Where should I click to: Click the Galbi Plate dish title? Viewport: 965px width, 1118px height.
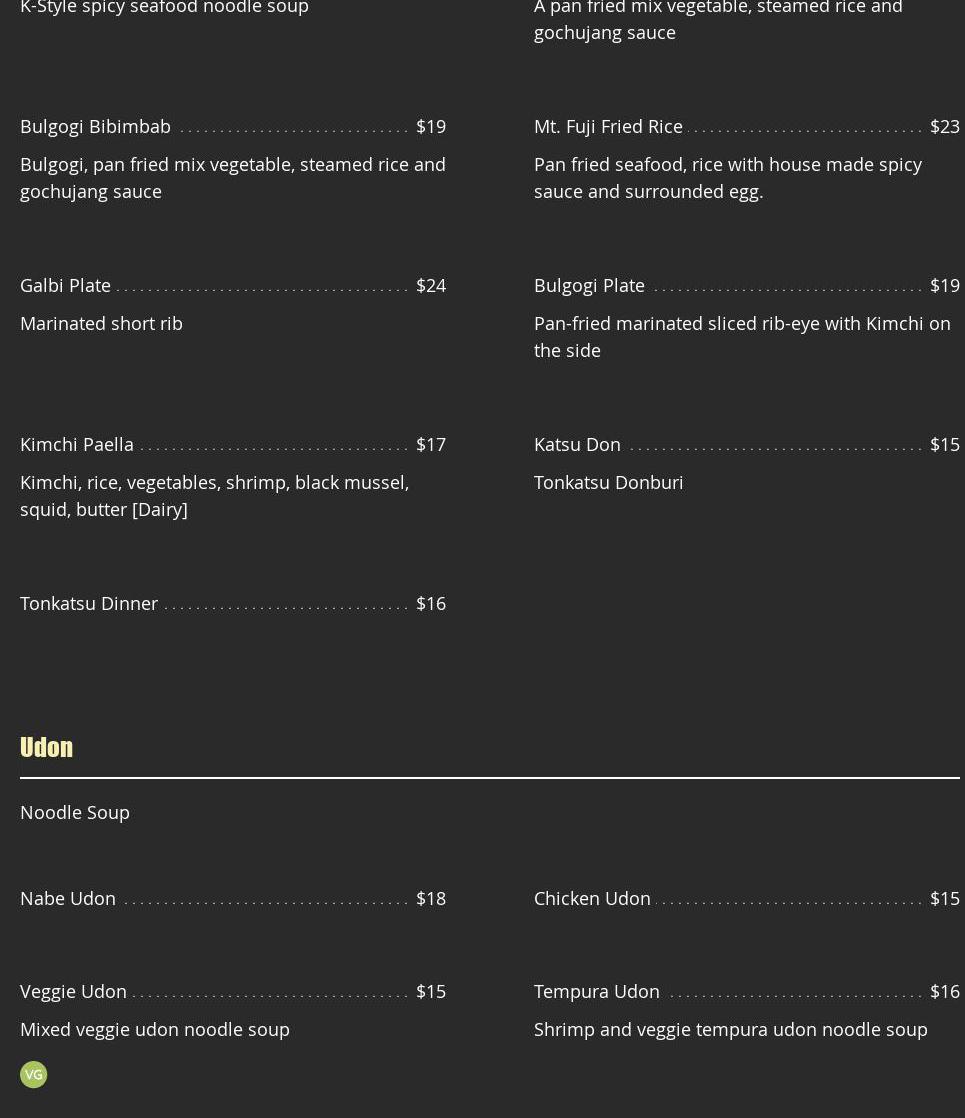coord(65,285)
